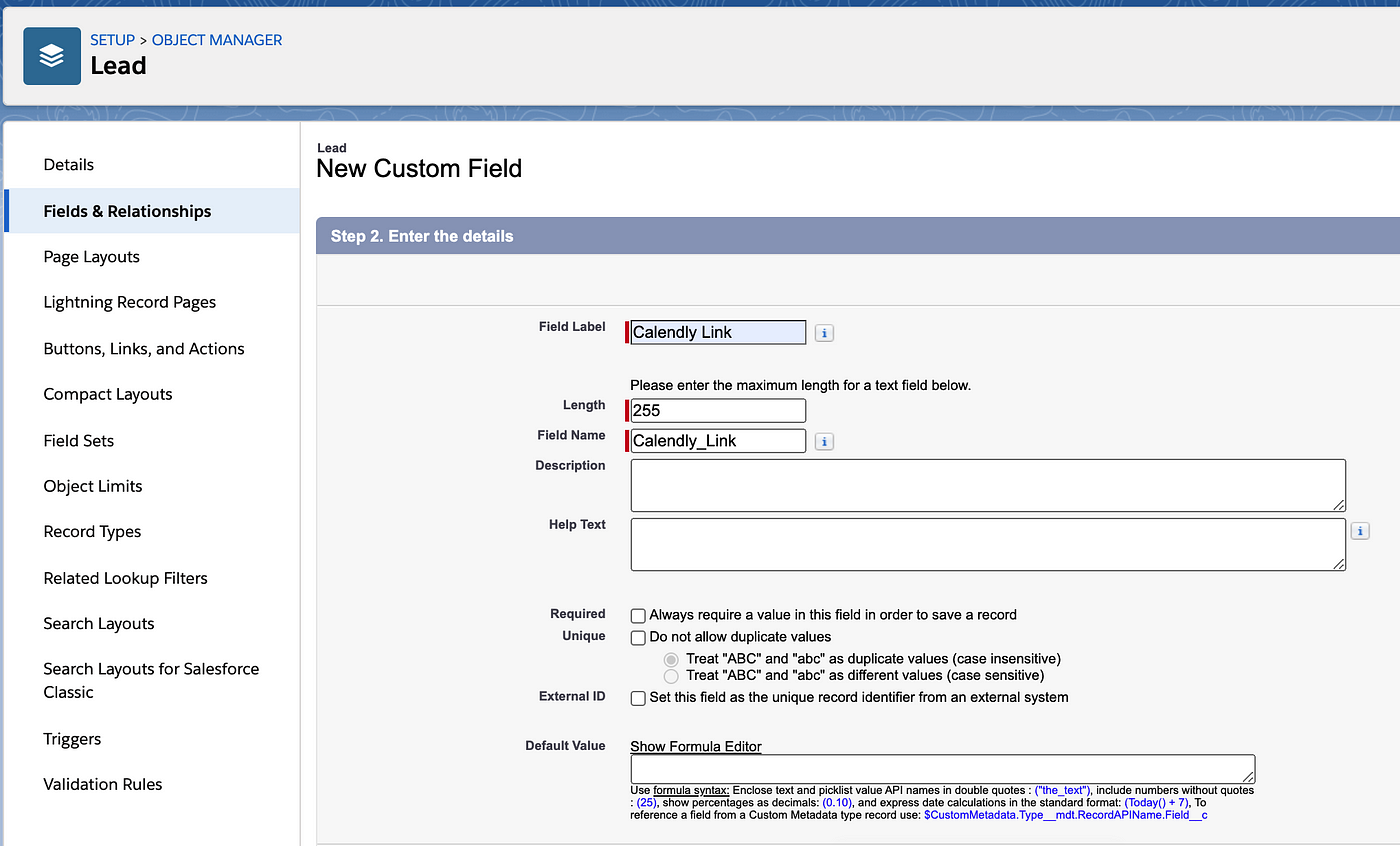Image resolution: width=1400 pixels, height=846 pixels.
Task: Click the Object Manager layers icon
Action: click(x=52, y=56)
